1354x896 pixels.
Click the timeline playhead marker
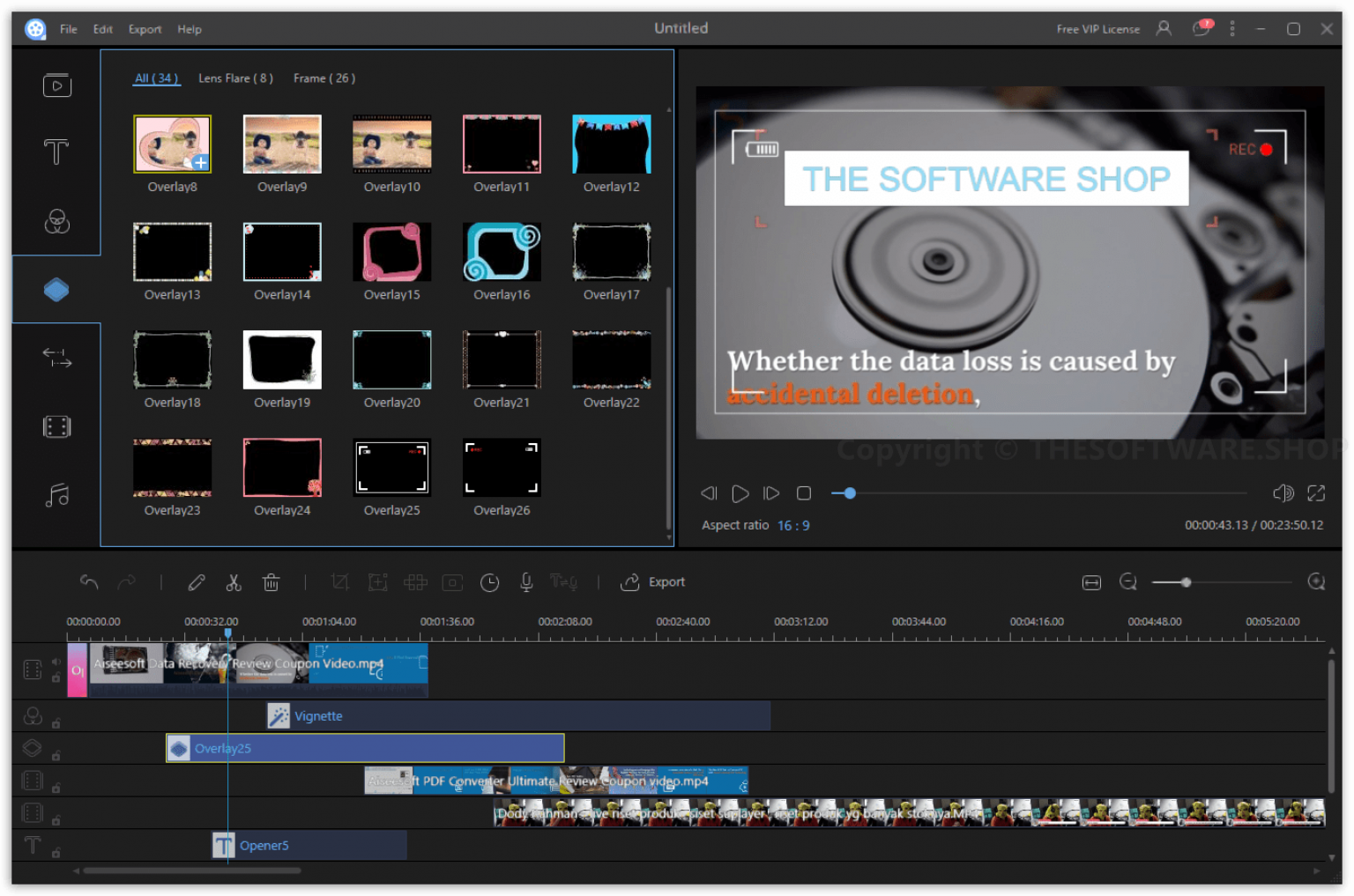pyautogui.click(x=228, y=633)
